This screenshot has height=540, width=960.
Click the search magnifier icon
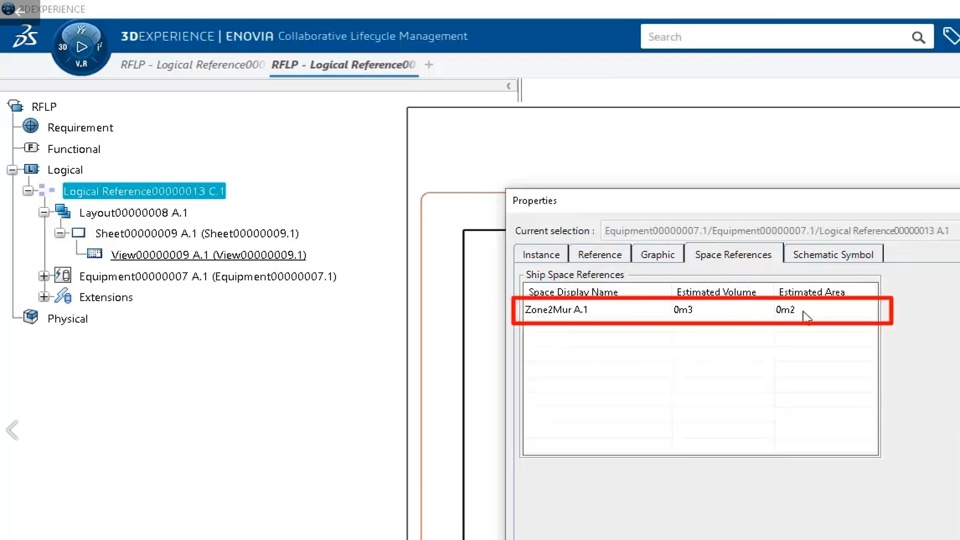pyautogui.click(x=918, y=37)
